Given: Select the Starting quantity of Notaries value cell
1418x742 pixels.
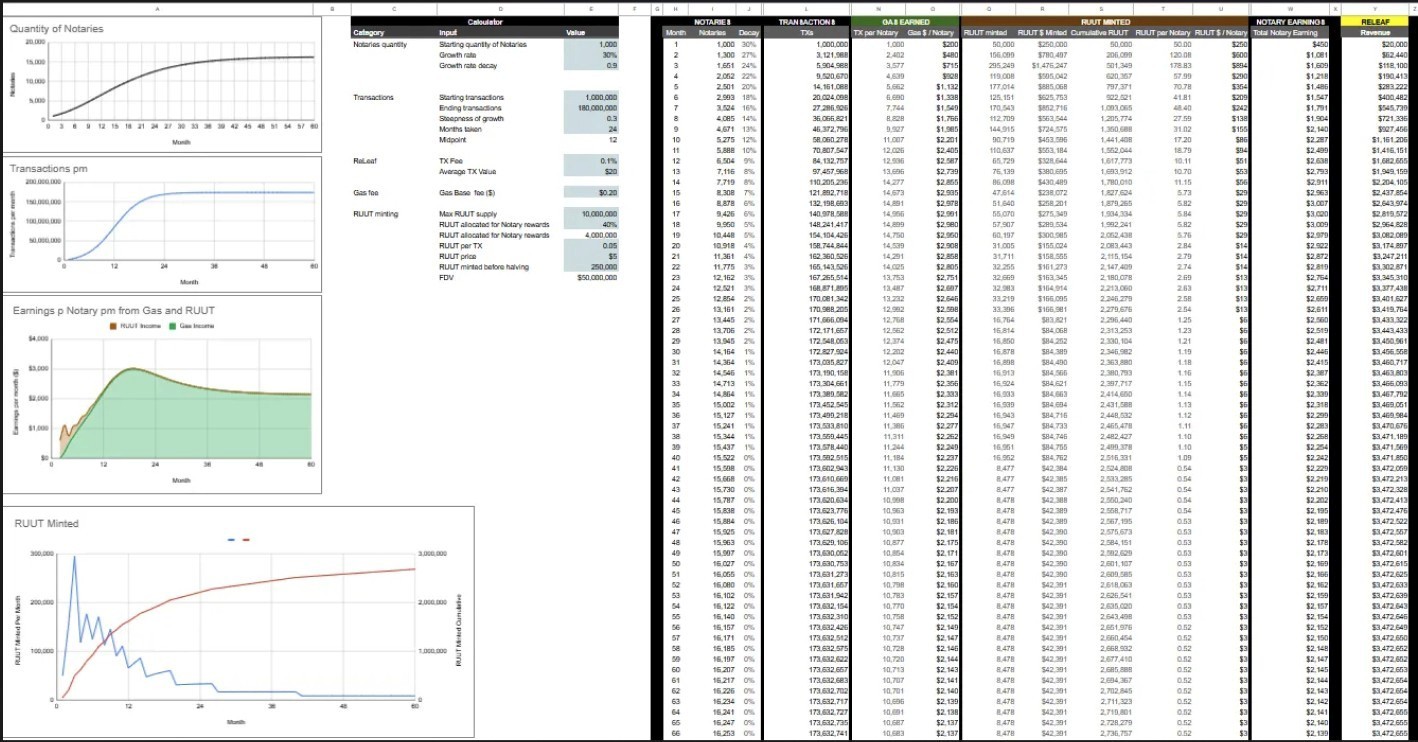Looking at the screenshot, I should pos(591,45).
